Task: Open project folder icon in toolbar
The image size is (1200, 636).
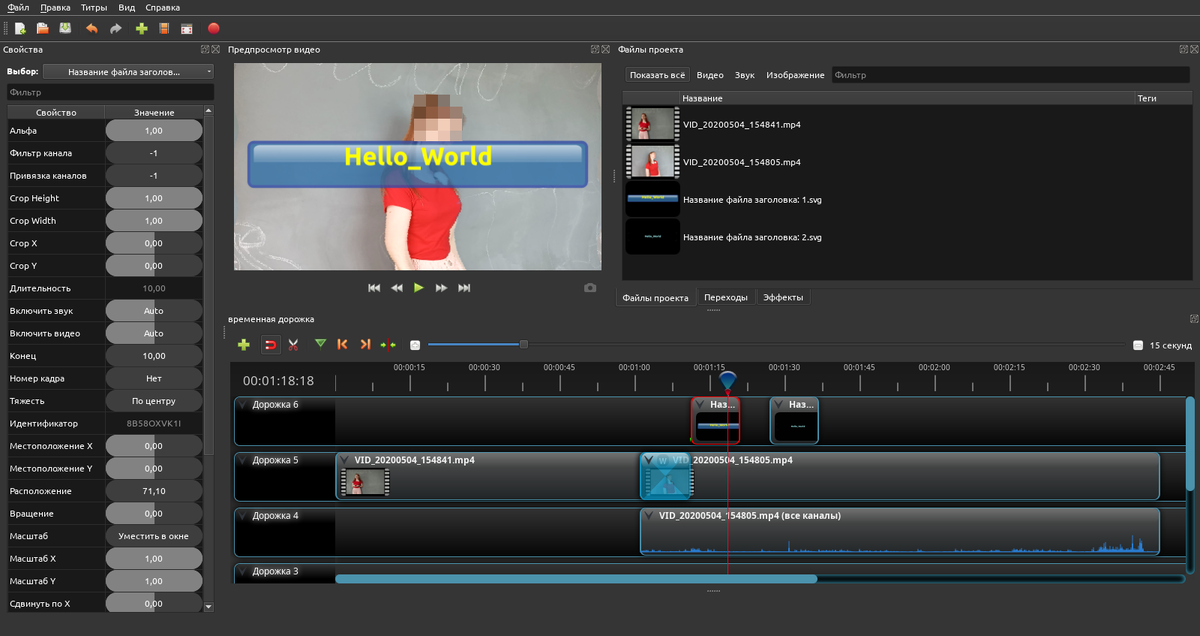Action: coord(42,28)
